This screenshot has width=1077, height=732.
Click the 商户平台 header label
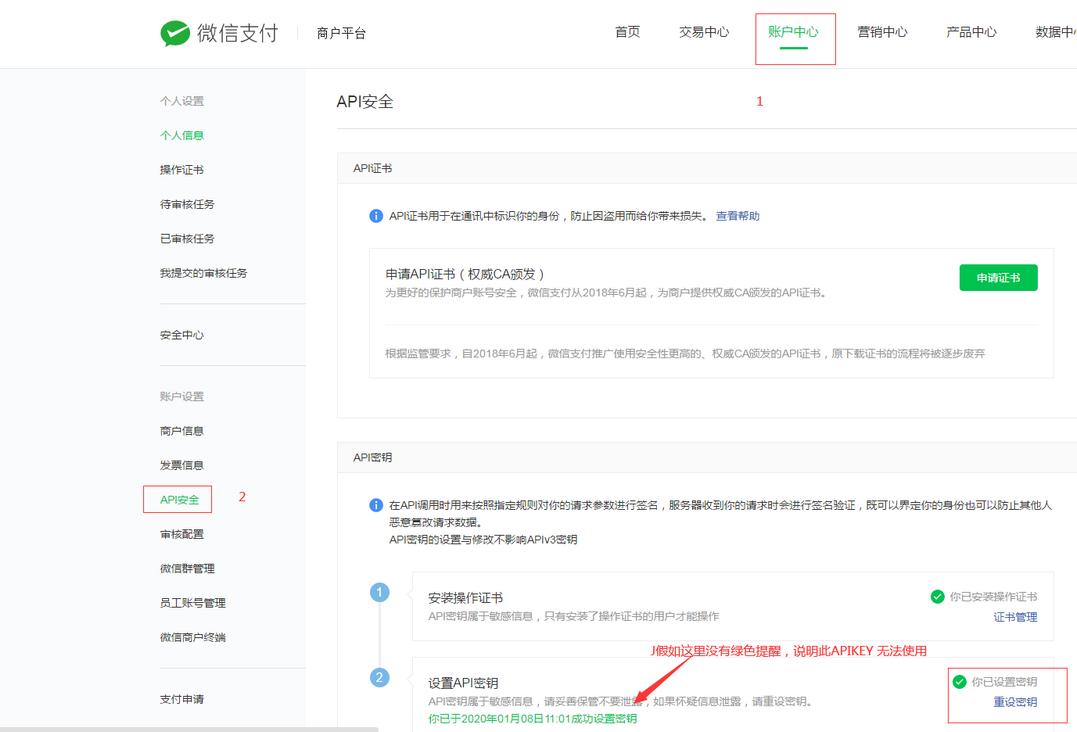click(341, 33)
